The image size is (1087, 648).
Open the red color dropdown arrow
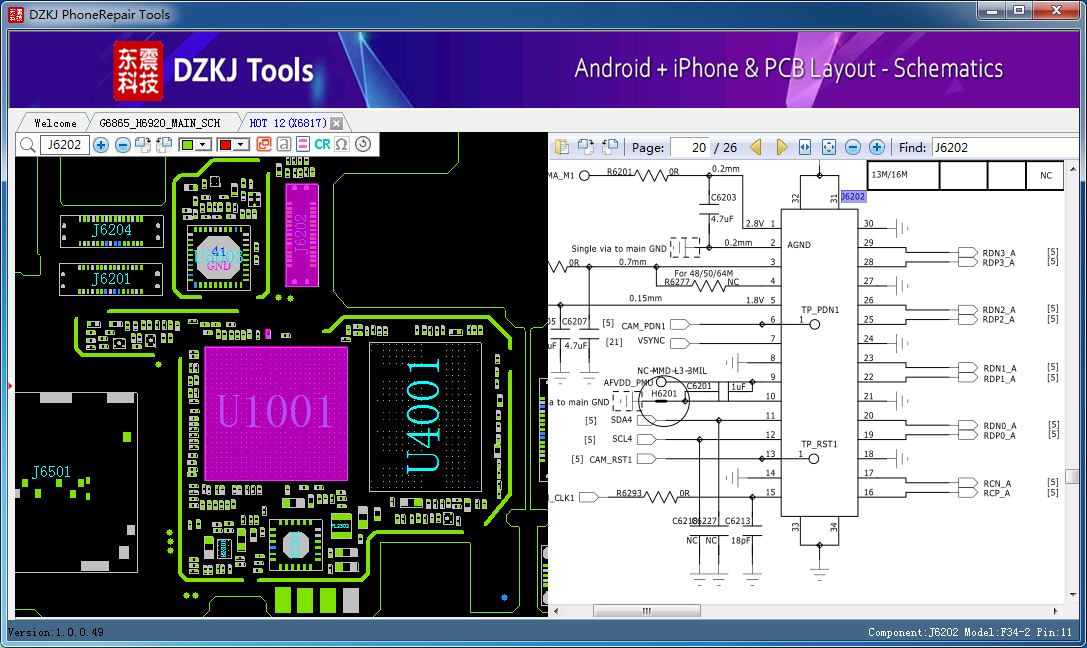click(241, 144)
